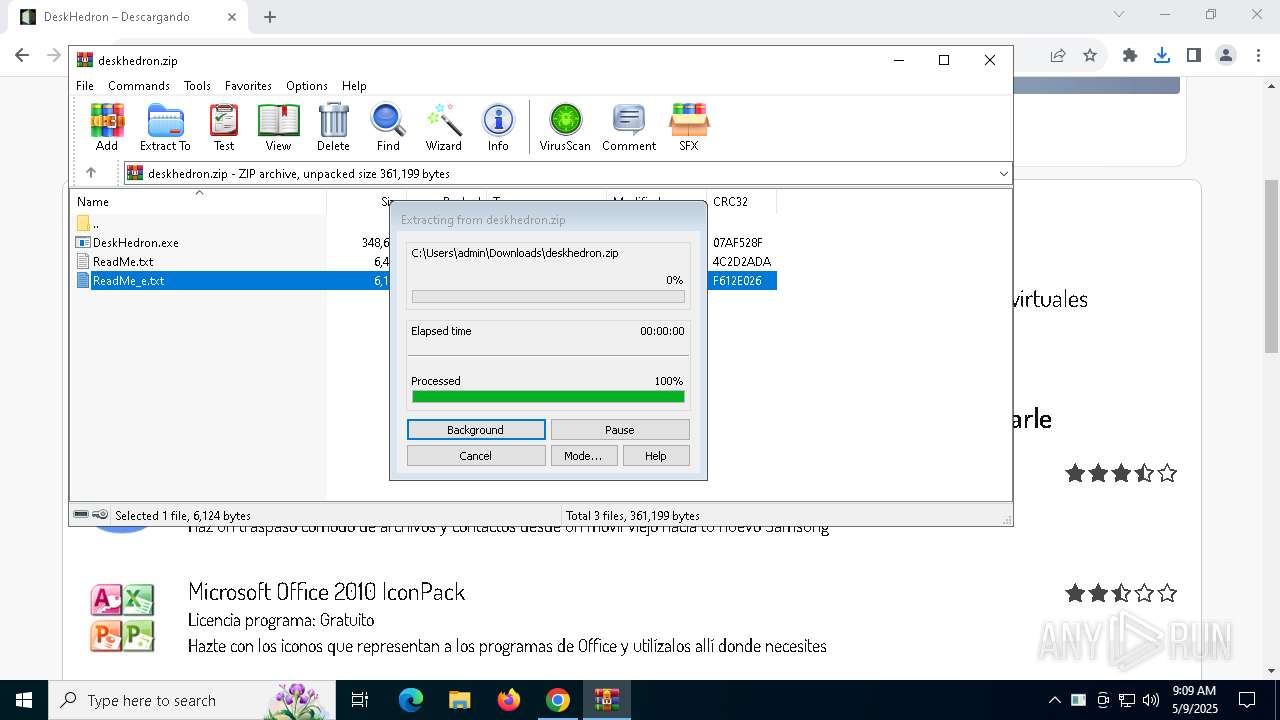Click the SFX toolbar icon

pos(689,127)
